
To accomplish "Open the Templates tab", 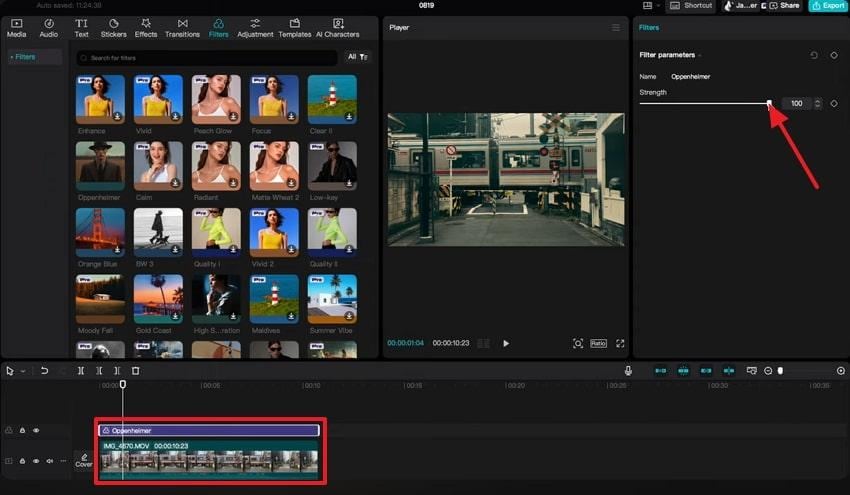I will [295, 28].
